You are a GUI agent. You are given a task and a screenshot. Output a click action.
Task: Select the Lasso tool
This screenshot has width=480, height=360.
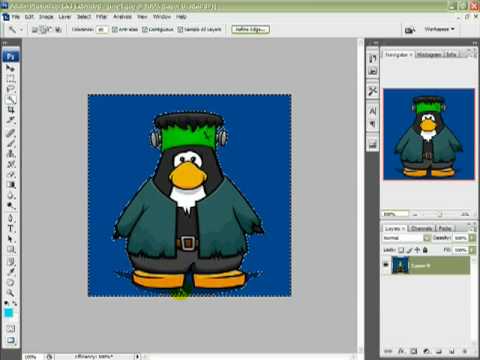pos(10,89)
